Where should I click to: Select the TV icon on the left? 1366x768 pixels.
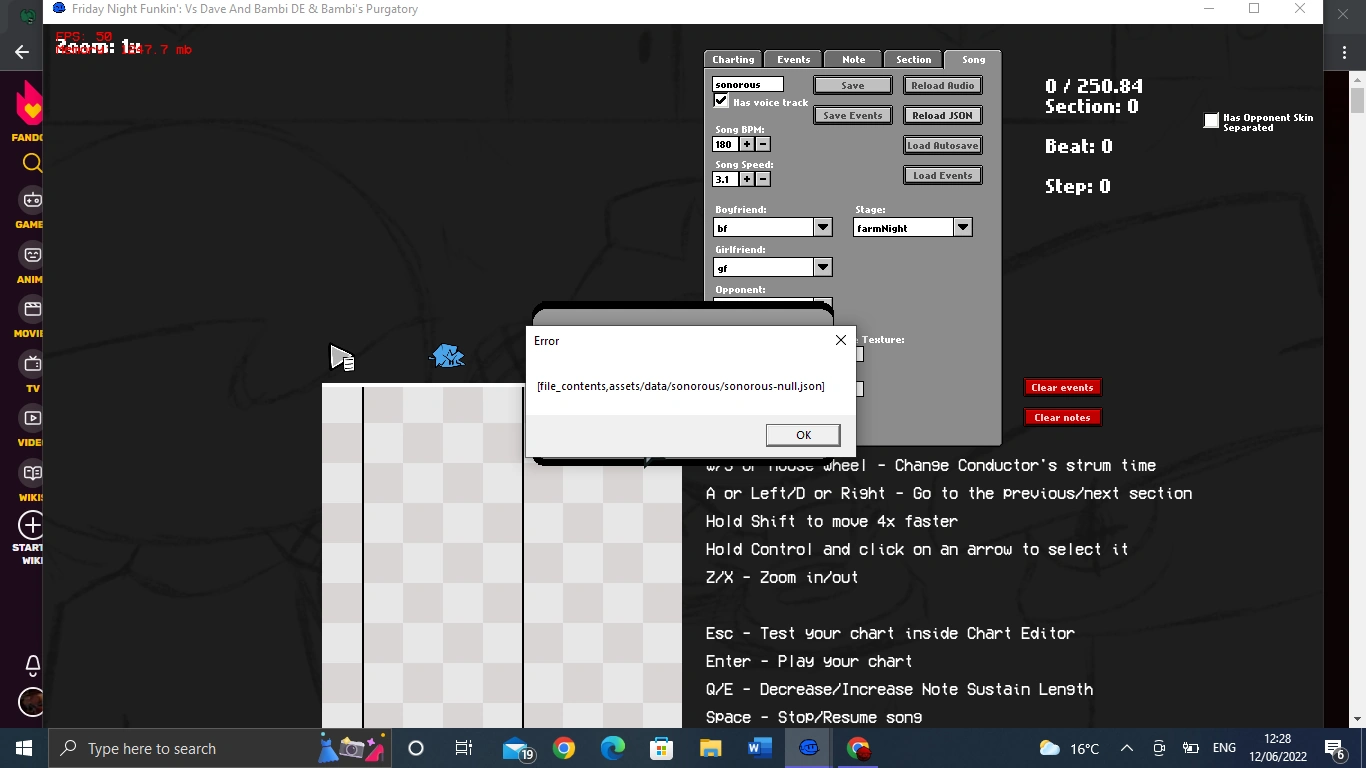[30, 362]
